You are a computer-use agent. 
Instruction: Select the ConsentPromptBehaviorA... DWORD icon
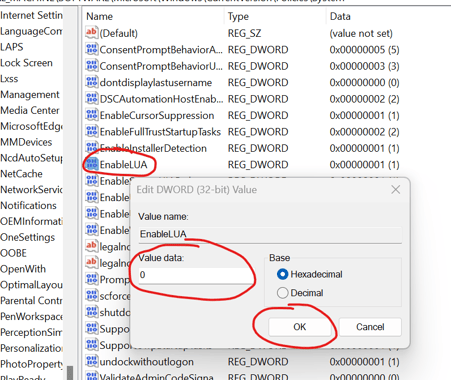coord(91,49)
